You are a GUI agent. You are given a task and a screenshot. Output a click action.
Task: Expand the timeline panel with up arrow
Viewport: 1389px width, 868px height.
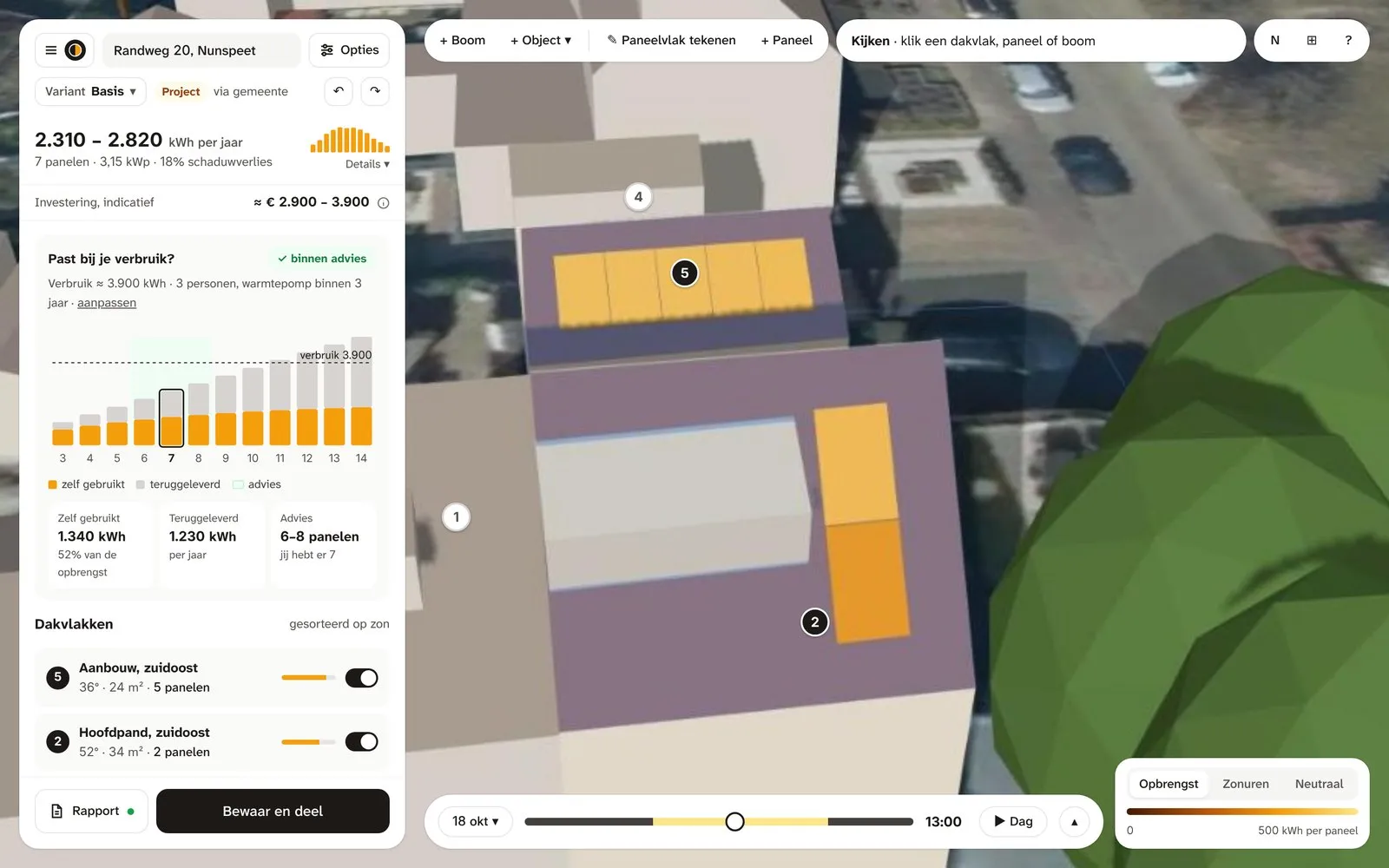[x=1074, y=822]
